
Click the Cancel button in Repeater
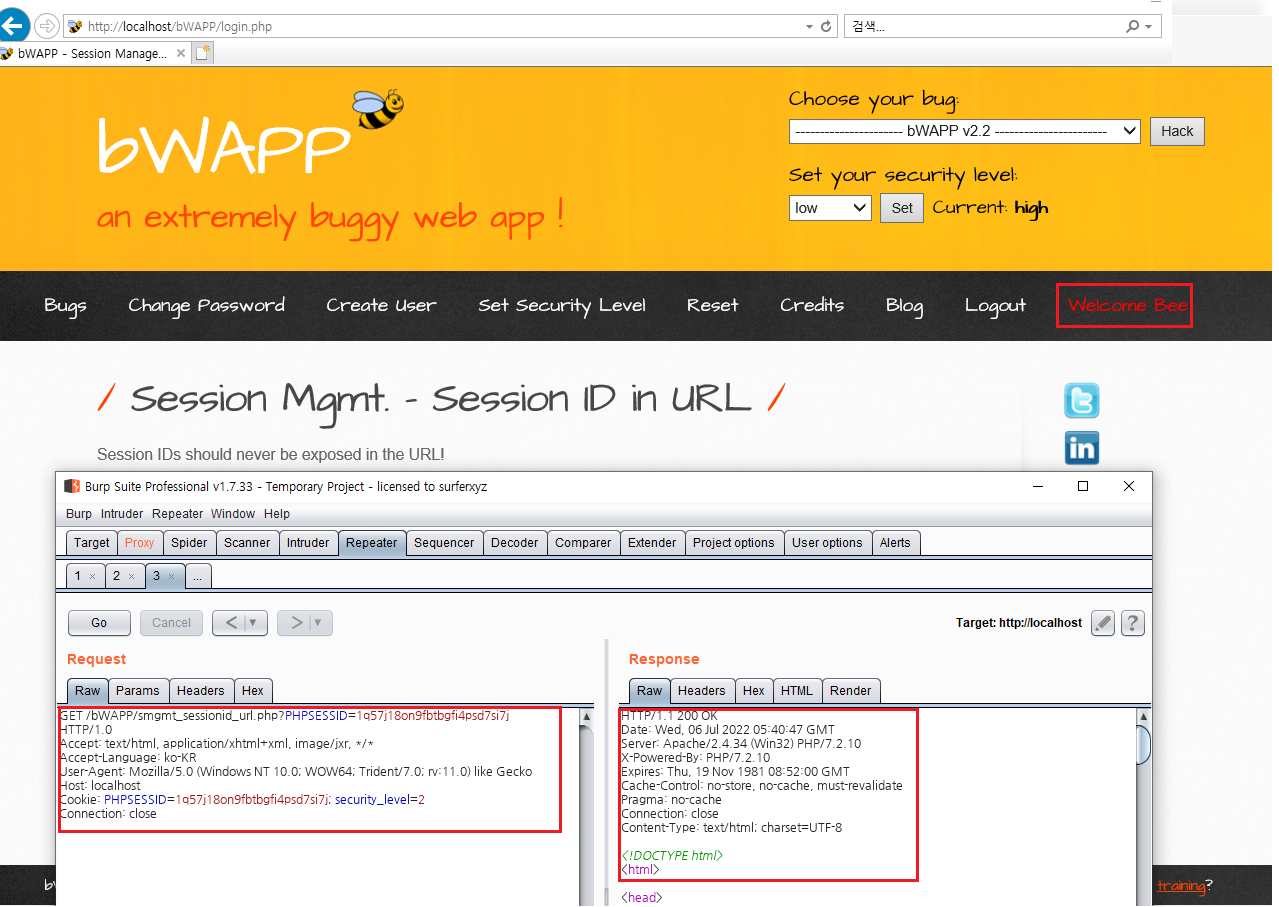click(x=171, y=623)
